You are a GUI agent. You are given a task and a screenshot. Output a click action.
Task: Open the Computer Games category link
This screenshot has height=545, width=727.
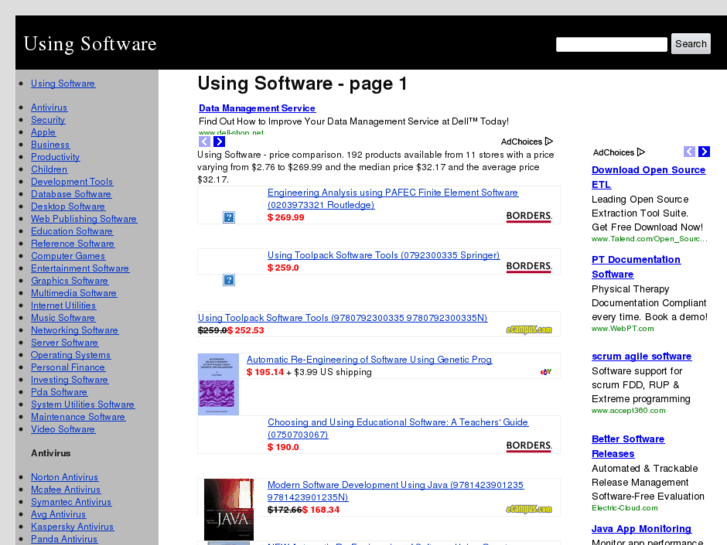[68, 256]
